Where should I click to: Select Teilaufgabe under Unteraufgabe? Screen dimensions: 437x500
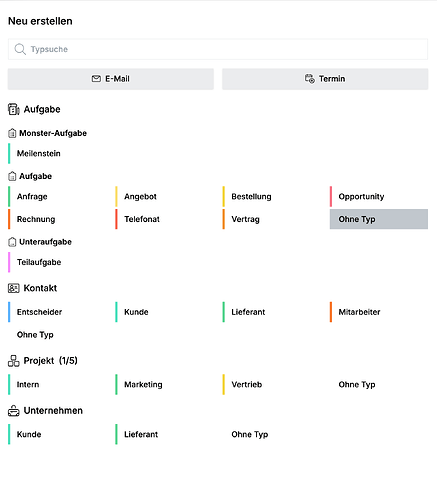point(39,262)
